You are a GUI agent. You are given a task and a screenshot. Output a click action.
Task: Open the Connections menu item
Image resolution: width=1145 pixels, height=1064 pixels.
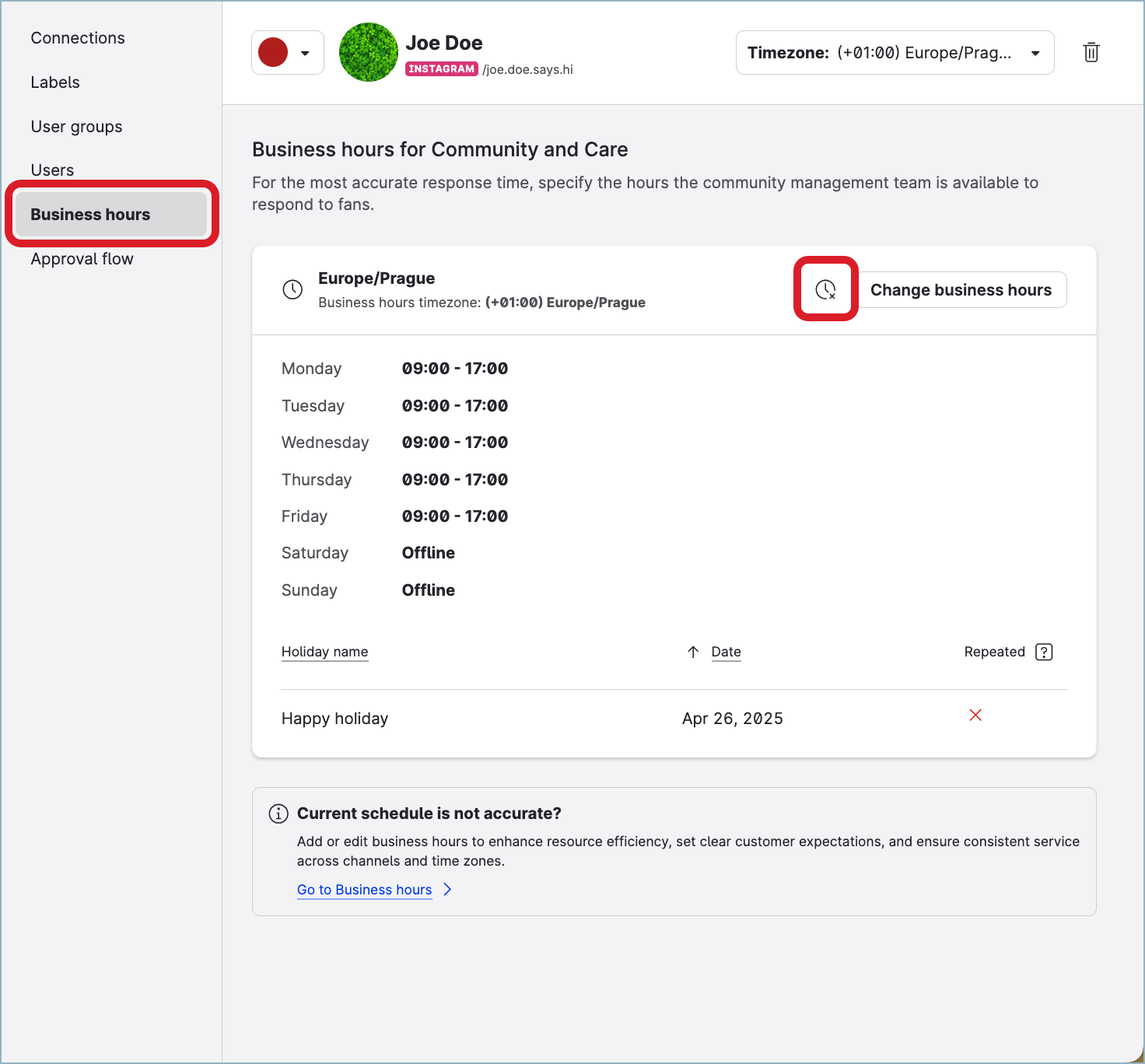[78, 38]
